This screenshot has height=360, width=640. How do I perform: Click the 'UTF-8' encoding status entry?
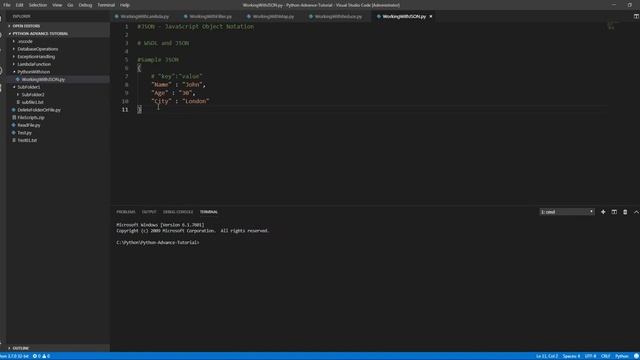click(590, 356)
